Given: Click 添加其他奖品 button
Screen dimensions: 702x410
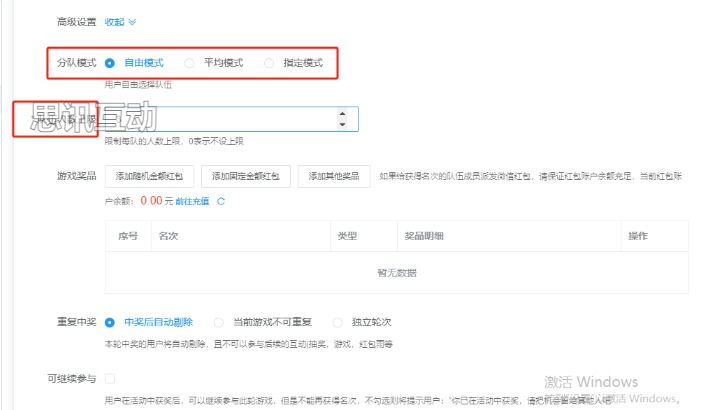Looking at the screenshot, I should [x=334, y=176].
